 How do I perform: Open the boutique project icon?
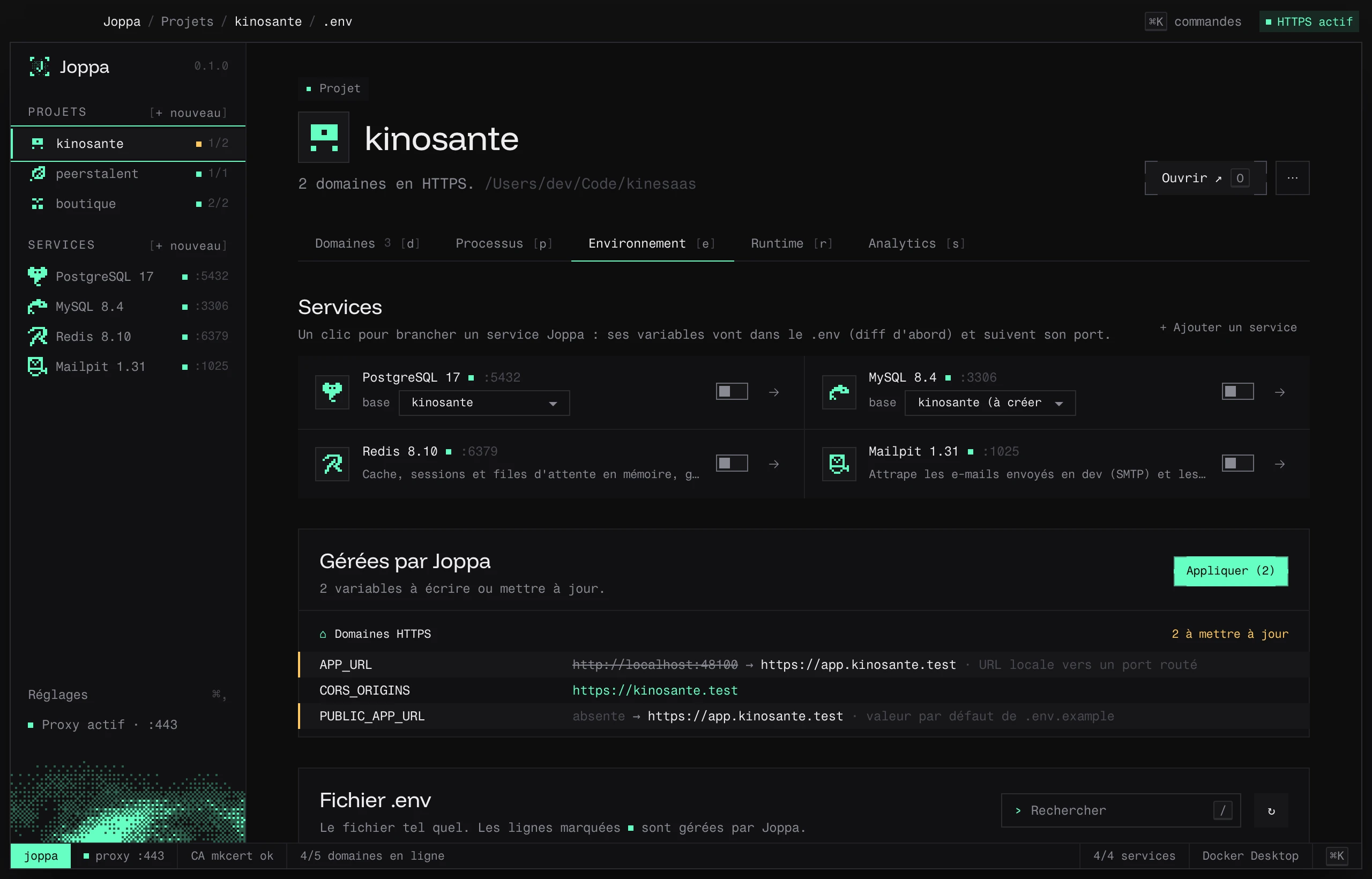click(x=38, y=204)
